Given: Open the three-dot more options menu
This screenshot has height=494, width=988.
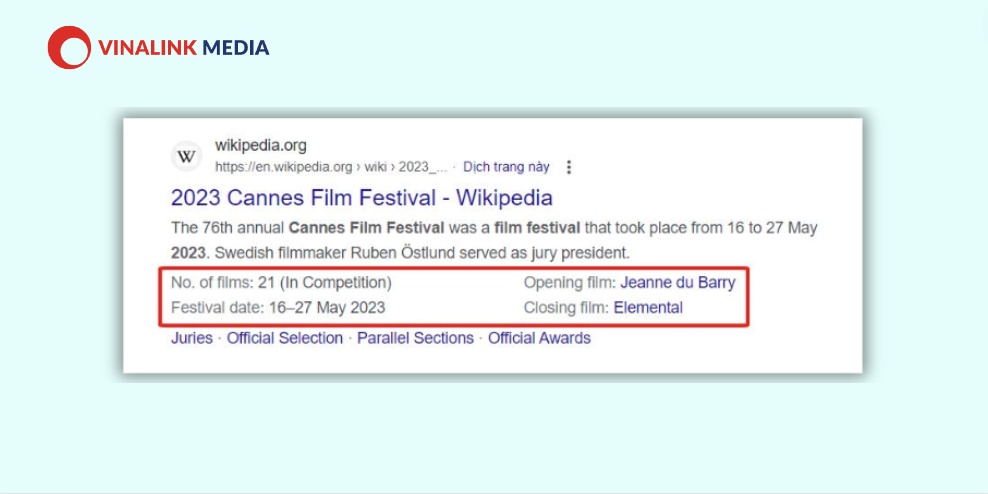Looking at the screenshot, I should coord(569,167).
